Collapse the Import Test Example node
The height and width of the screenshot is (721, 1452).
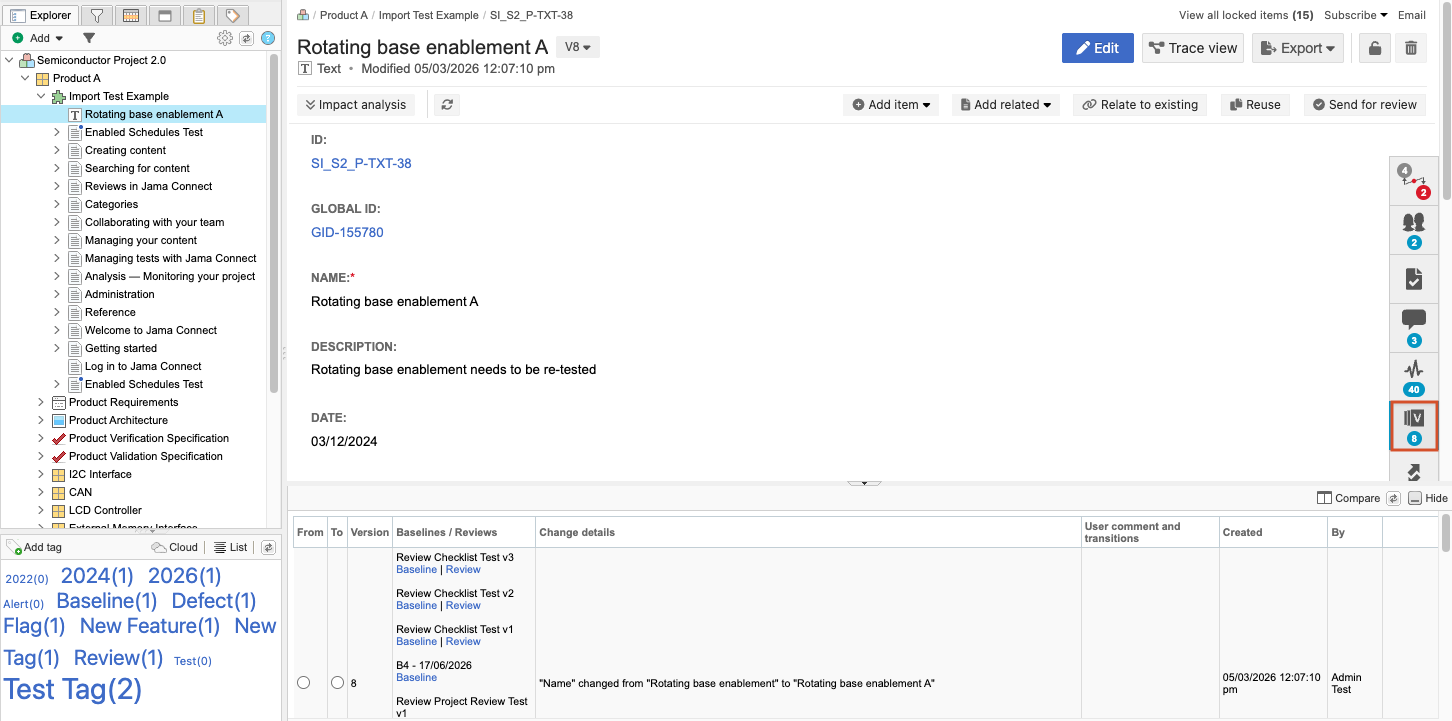[x=41, y=96]
